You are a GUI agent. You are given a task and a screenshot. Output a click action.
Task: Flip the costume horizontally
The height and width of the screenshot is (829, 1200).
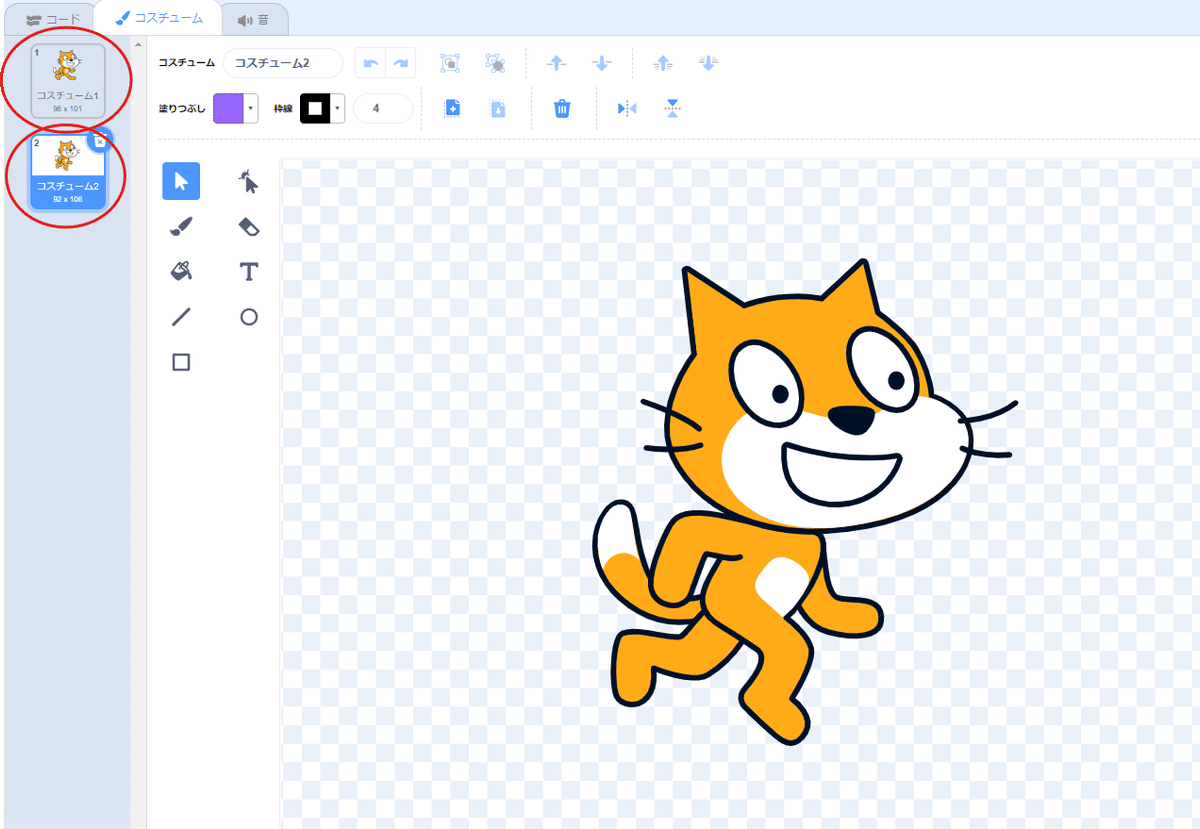coord(627,108)
